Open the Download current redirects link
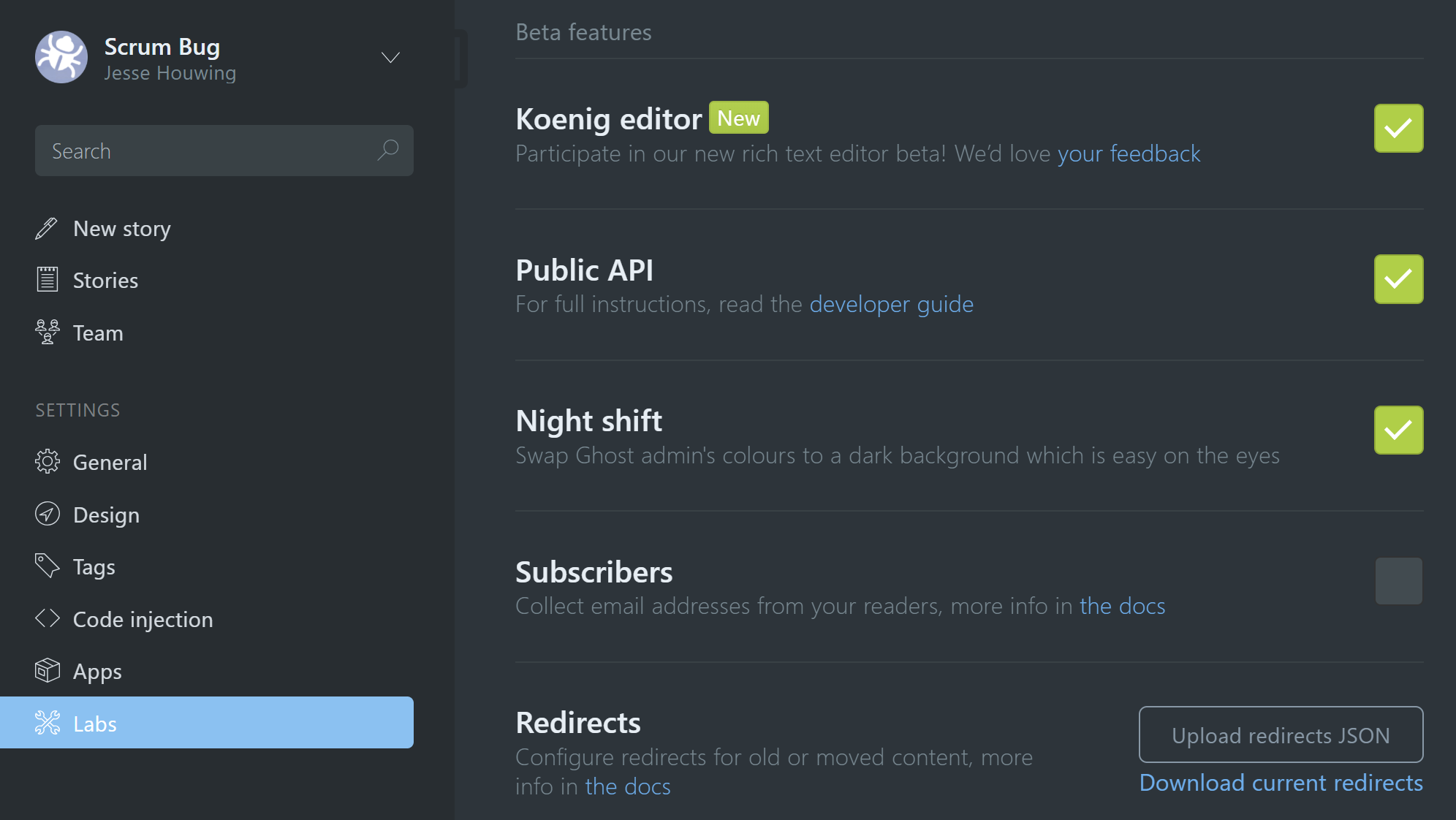Viewport: 1456px width, 820px height. [x=1281, y=783]
